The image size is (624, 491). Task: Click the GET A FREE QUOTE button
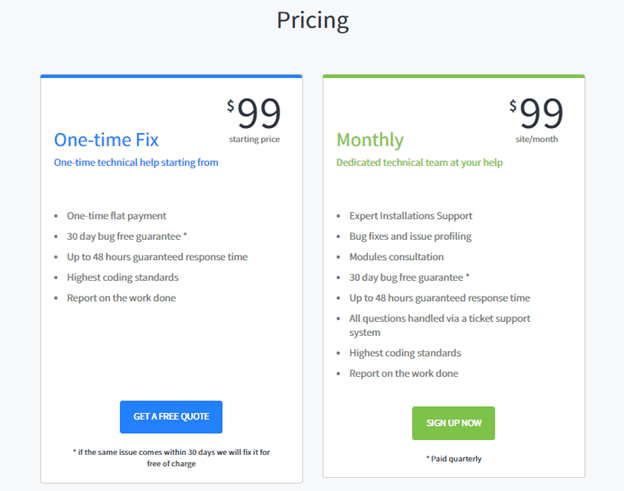171,417
